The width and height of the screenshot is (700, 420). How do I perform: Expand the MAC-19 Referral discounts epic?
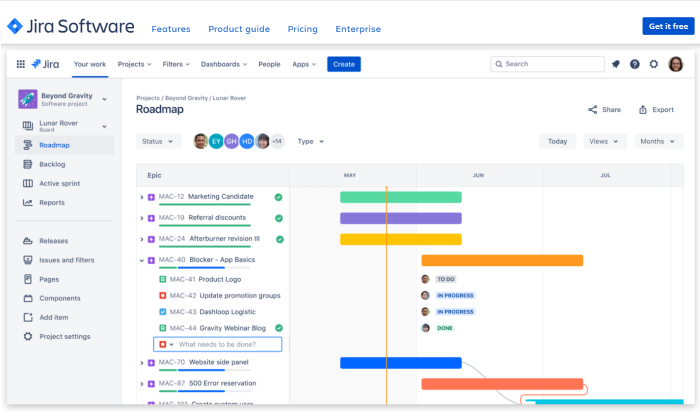pyautogui.click(x=142, y=218)
